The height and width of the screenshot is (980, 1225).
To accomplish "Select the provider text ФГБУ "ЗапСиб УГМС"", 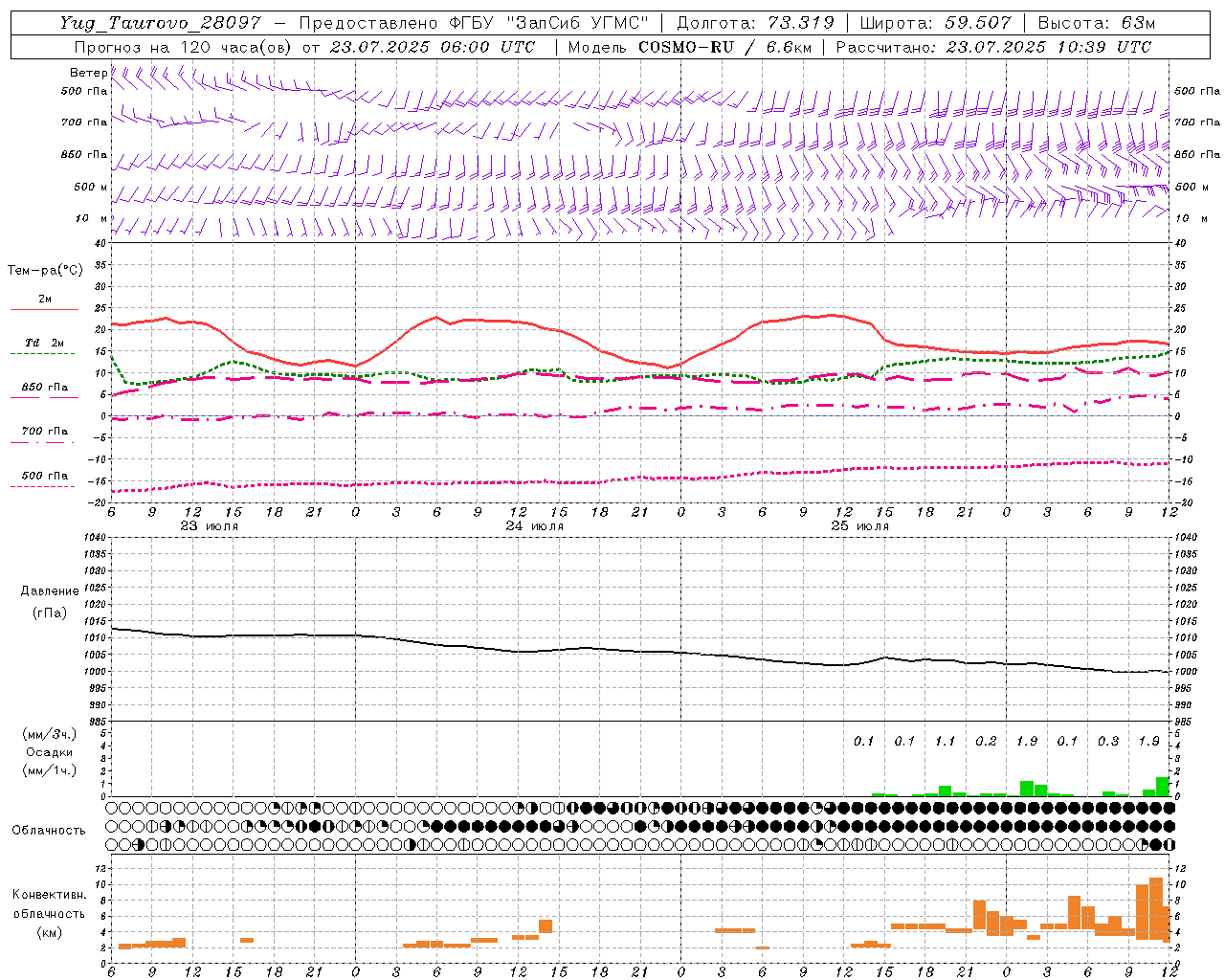I will pos(547,23).
